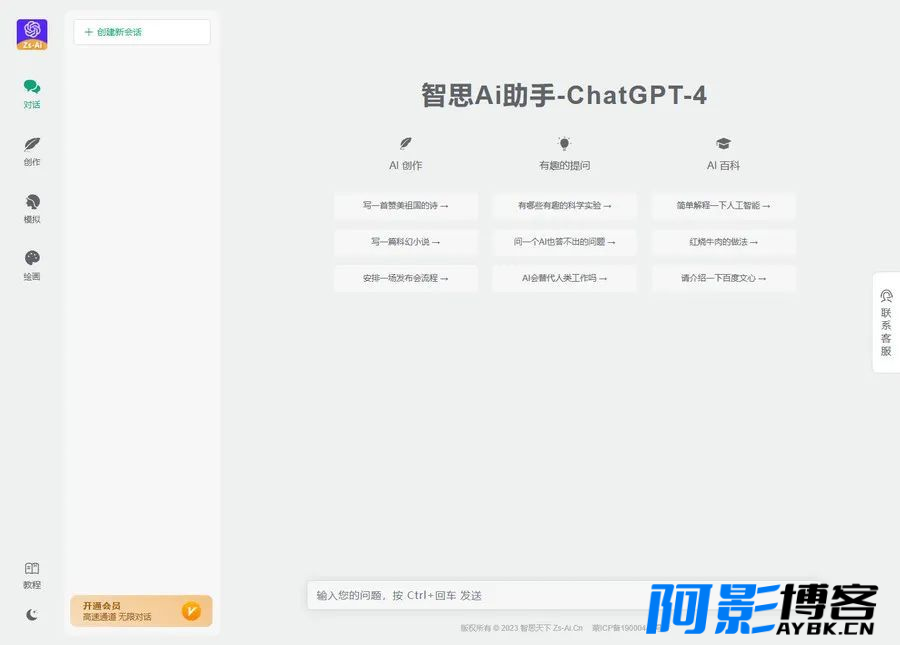Choose prompt 安排一场发布会流程
The height and width of the screenshot is (645, 900).
[x=406, y=278]
